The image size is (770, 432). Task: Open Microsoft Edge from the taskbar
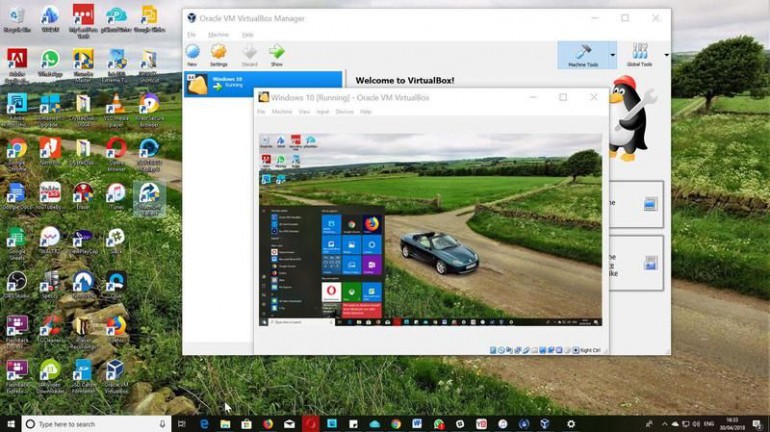pyautogui.click(x=204, y=424)
